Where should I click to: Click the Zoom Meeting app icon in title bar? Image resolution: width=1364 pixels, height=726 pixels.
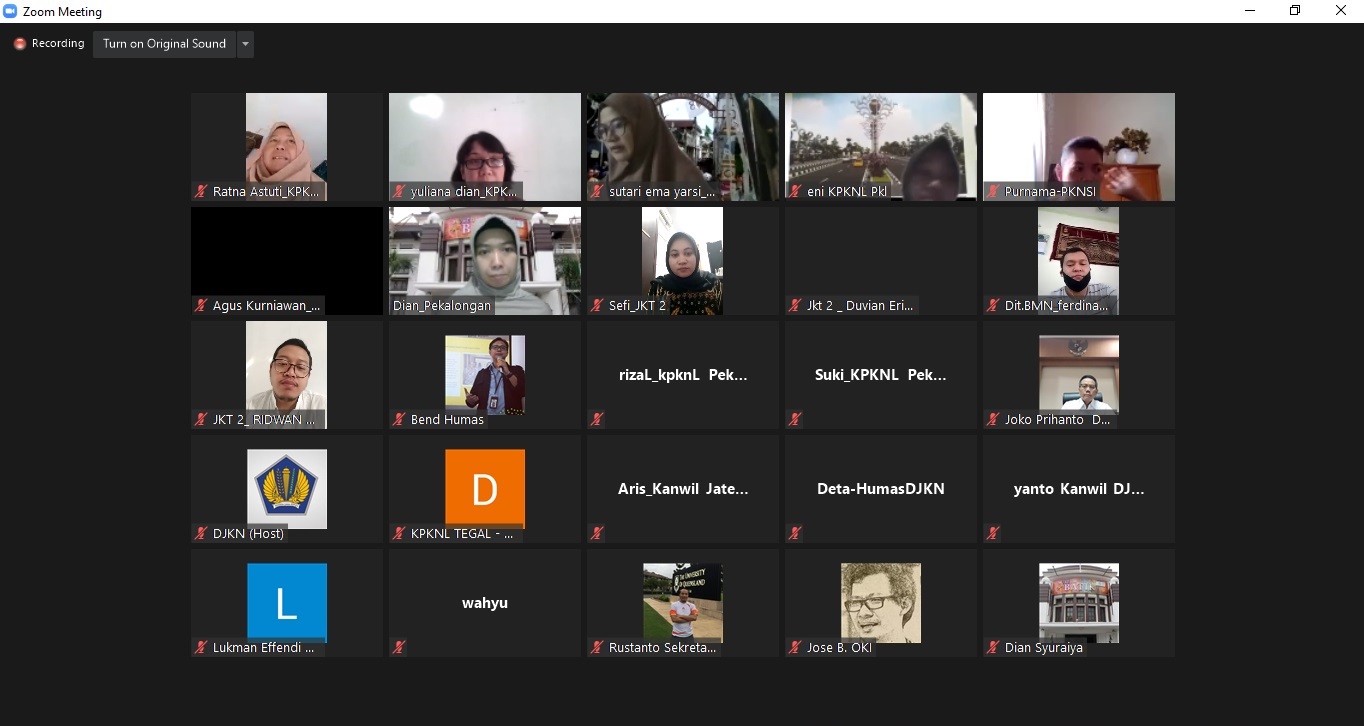pos(11,12)
